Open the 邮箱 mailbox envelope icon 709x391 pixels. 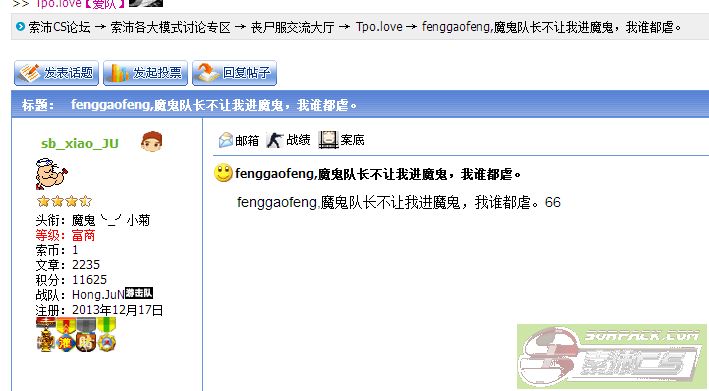(x=226, y=140)
